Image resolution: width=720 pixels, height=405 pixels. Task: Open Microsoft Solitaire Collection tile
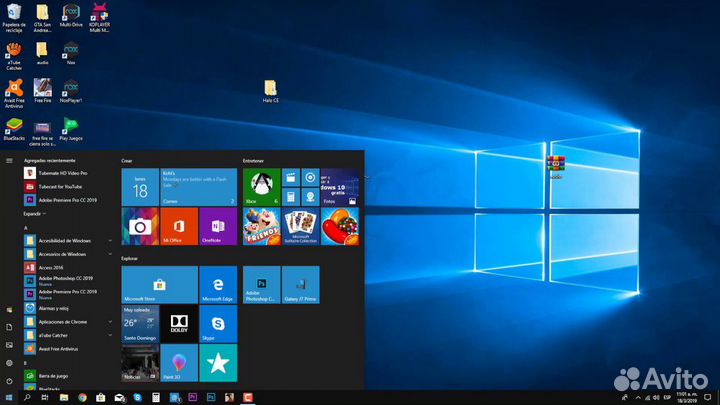pos(301,226)
